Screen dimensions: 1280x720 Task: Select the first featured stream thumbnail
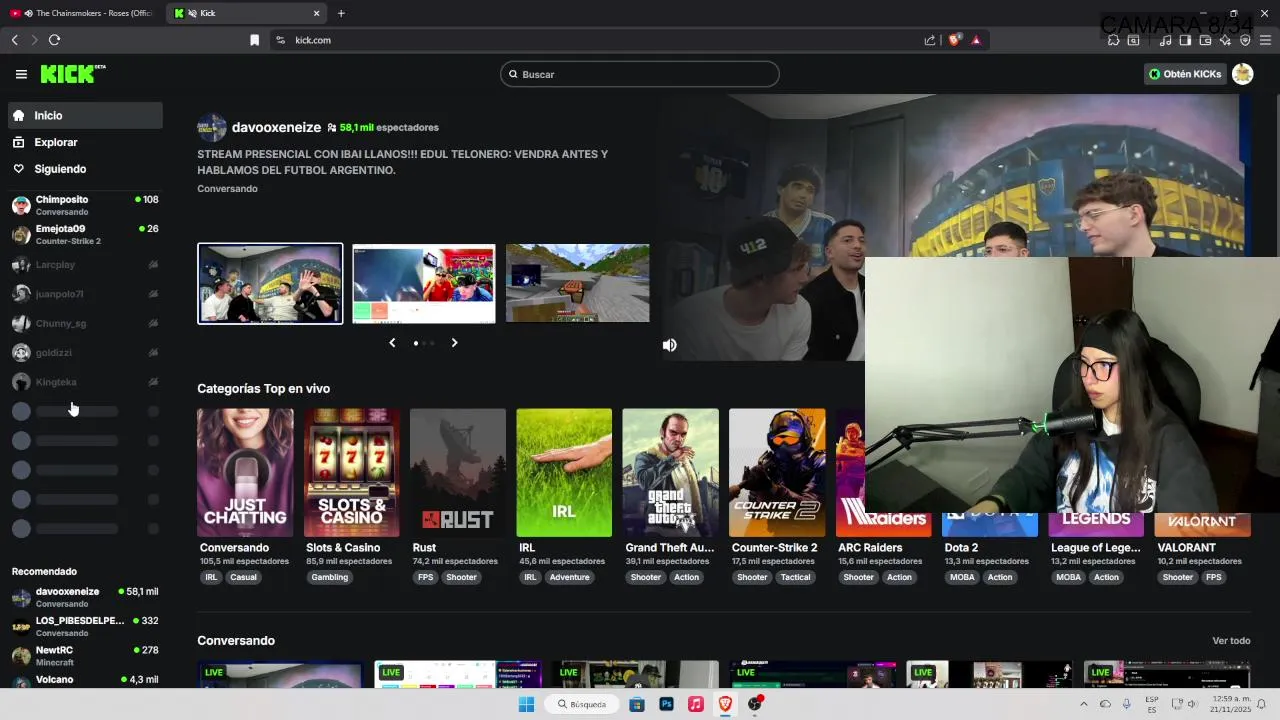[270, 283]
